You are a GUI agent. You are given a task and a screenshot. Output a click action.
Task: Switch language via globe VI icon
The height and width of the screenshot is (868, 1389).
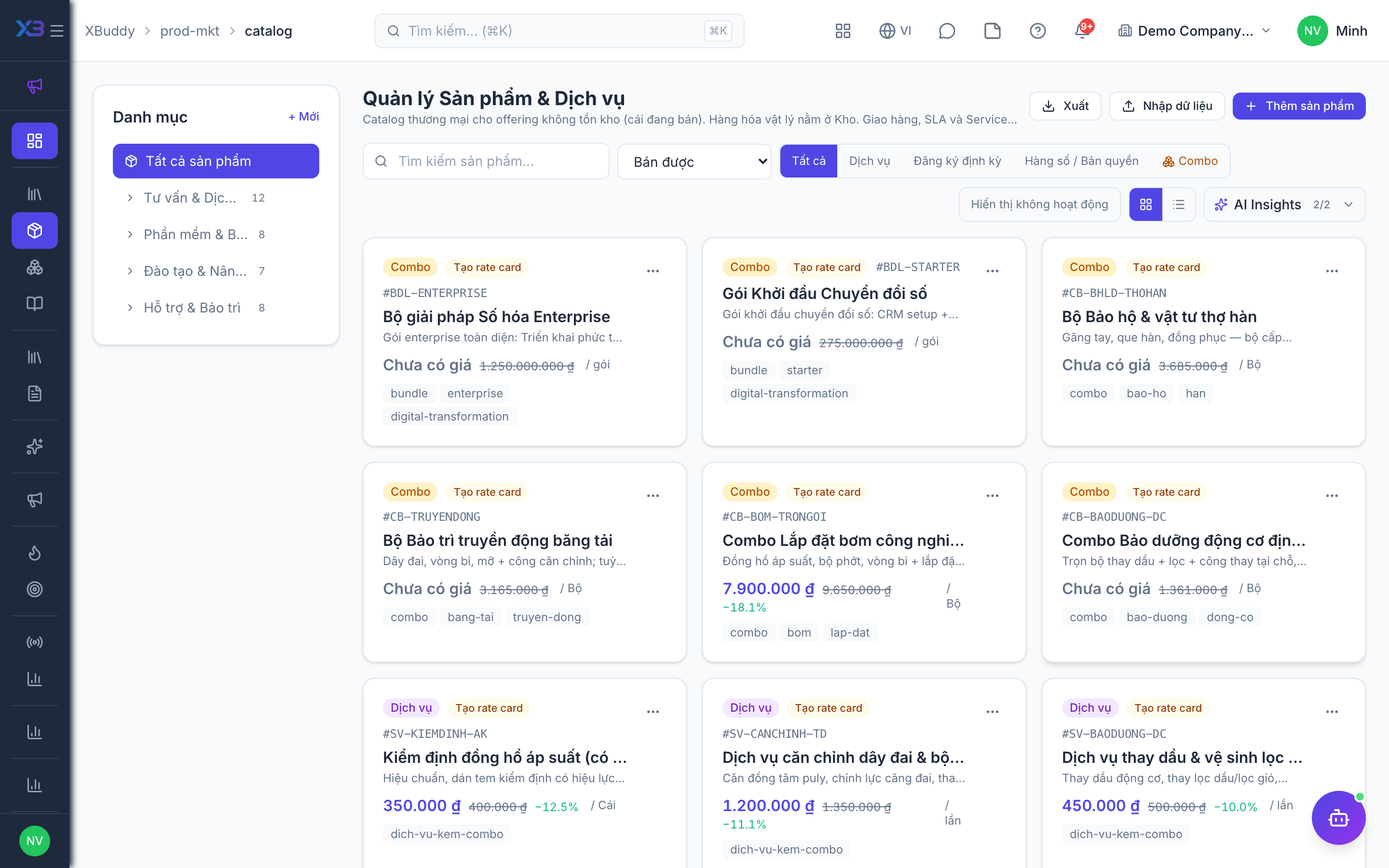[895, 30]
